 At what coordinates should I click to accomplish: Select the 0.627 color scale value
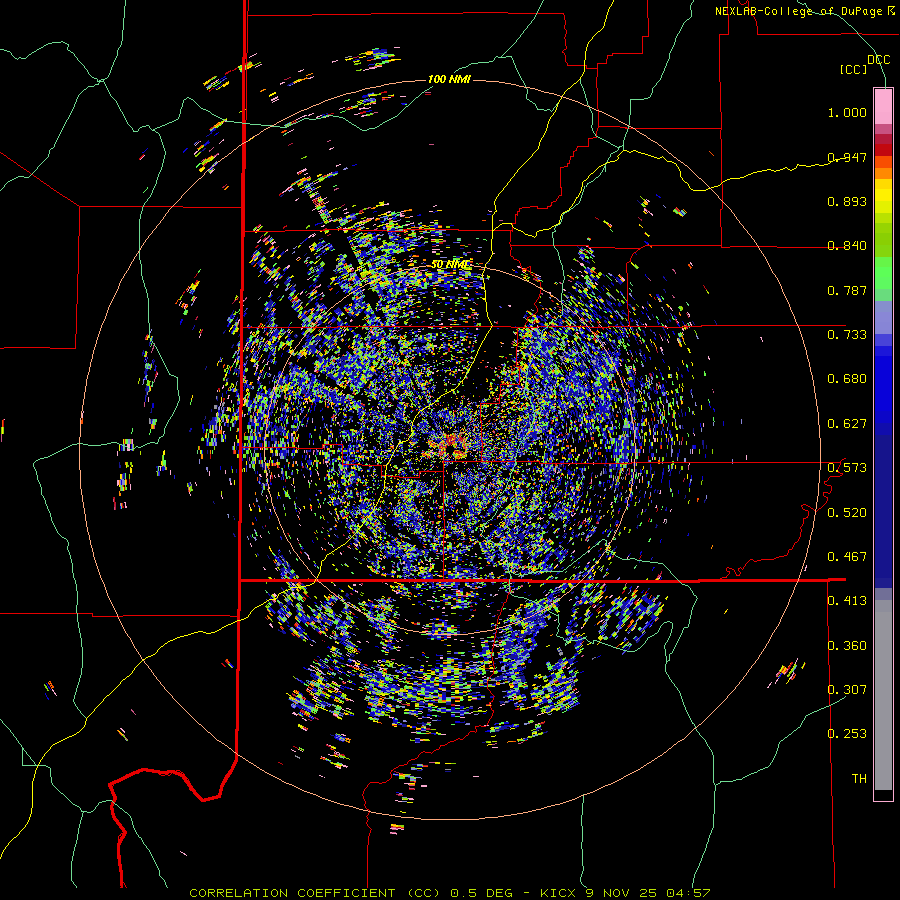click(847, 423)
